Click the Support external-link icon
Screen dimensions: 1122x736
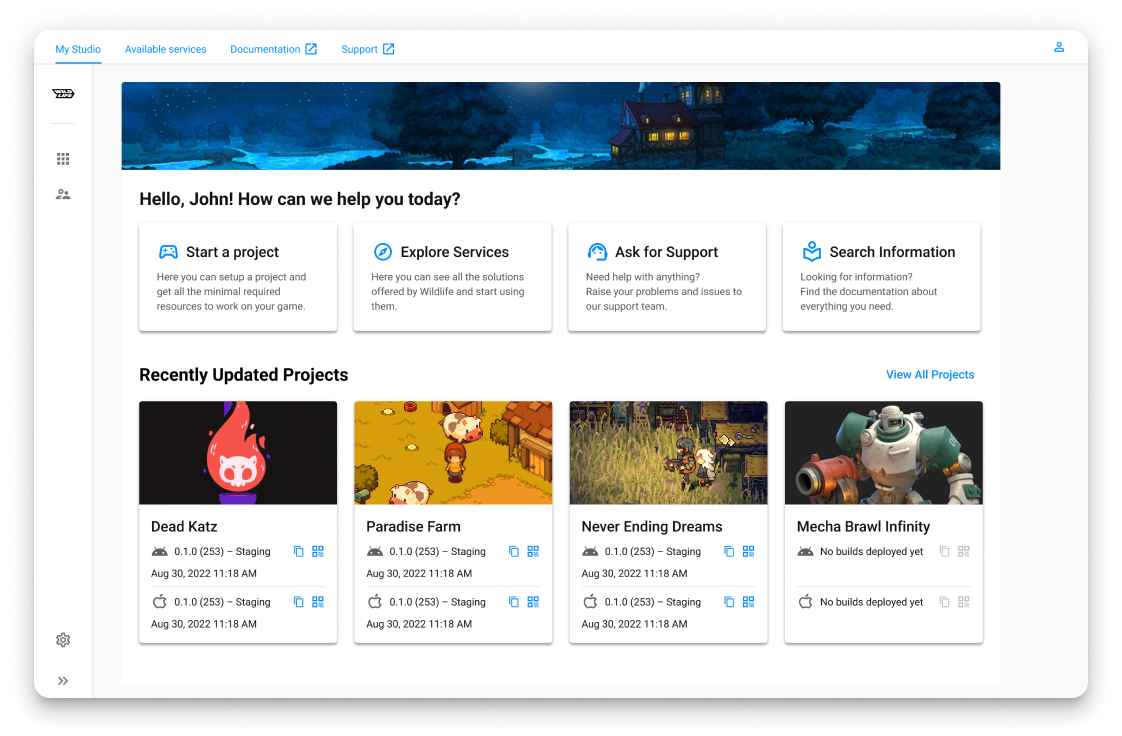coord(389,49)
